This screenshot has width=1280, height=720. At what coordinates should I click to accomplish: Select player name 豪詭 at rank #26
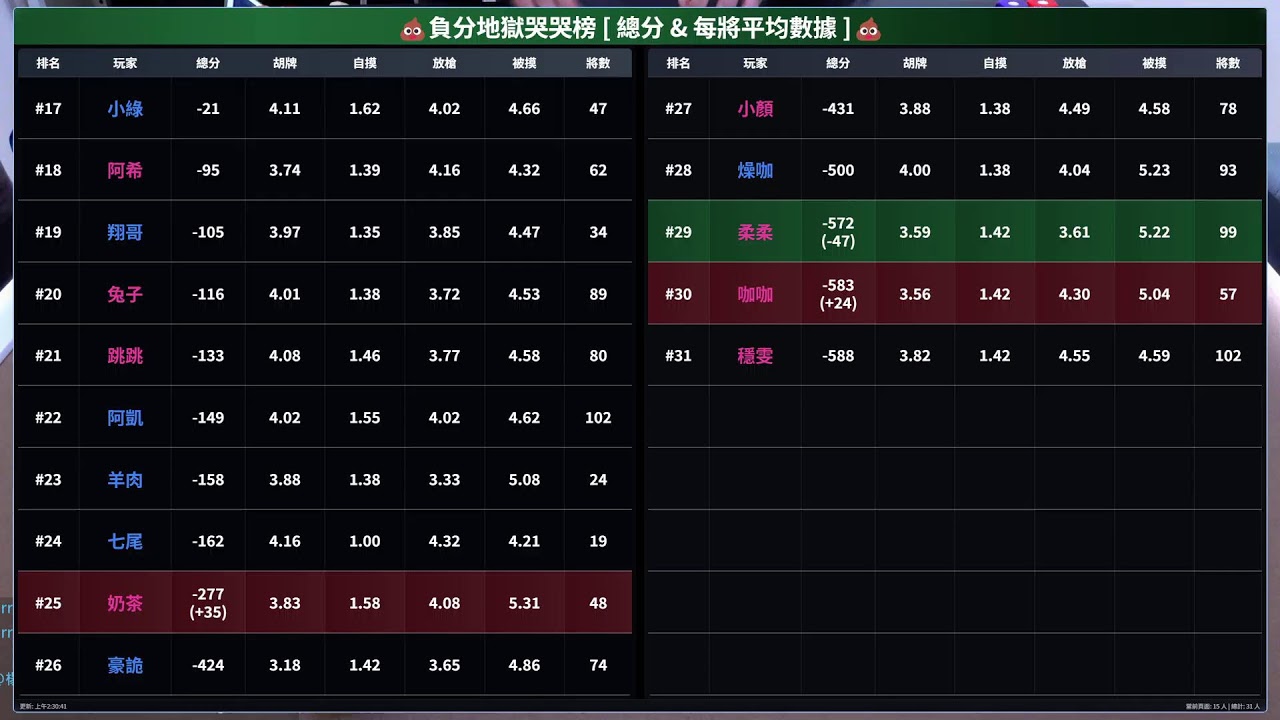point(125,665)
